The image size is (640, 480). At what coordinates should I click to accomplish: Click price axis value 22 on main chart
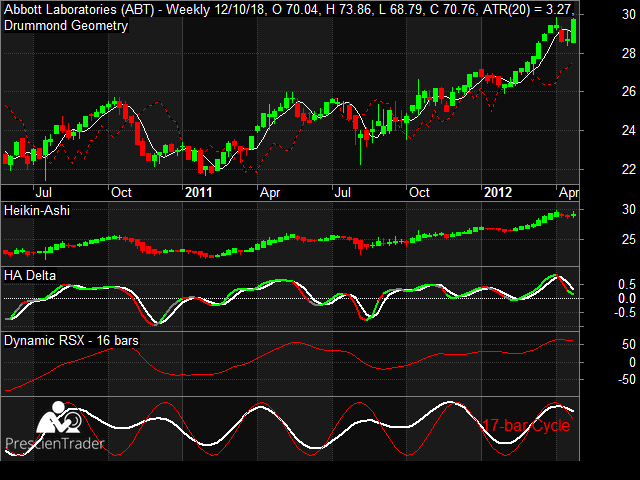tap(629, 169)
